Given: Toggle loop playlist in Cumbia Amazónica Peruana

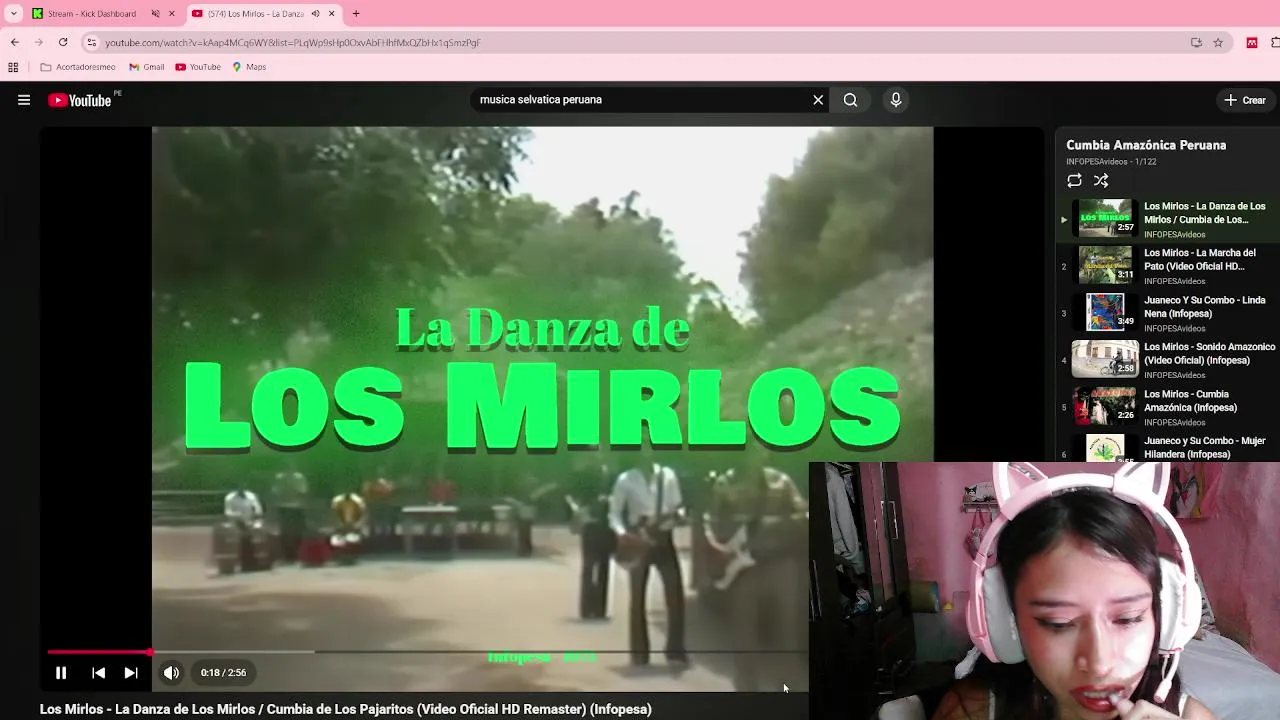Looking at the screenshot, I should pyautogui.click(x=1074, y=181).
